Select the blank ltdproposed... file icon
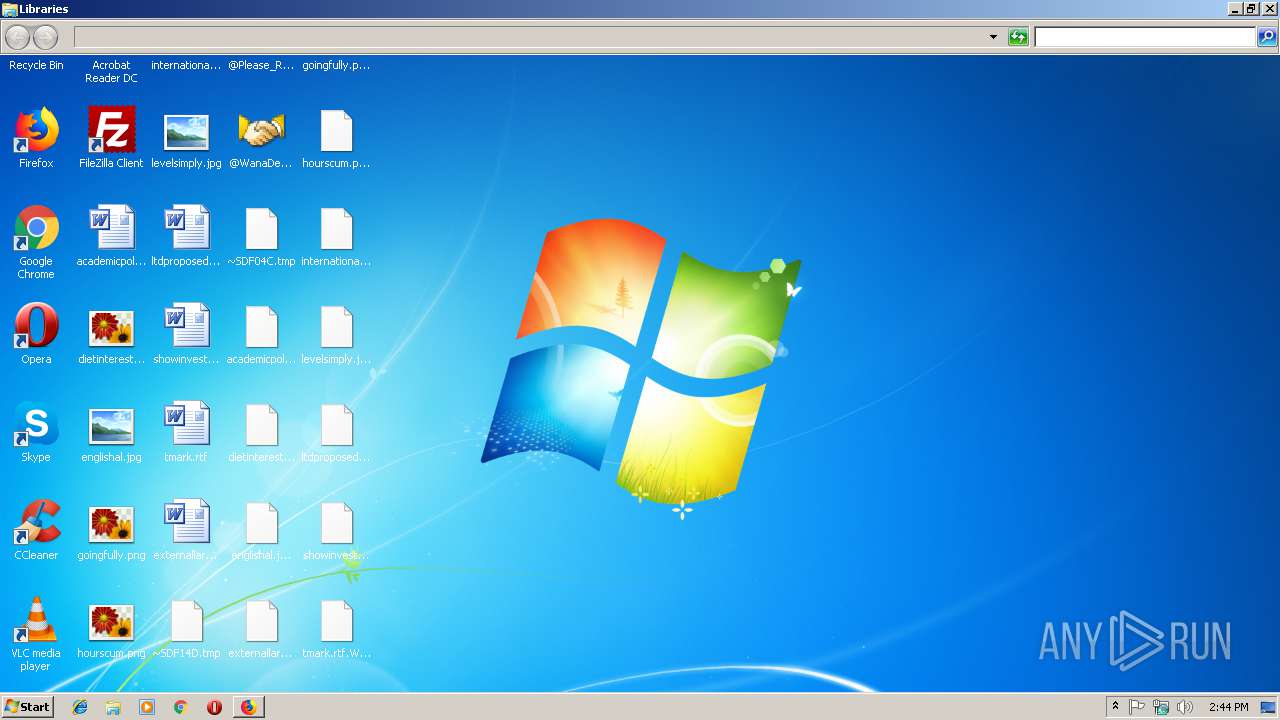The width and height of the screenshot is (1280, 720). pyautogui.click(x=336, y=425)
